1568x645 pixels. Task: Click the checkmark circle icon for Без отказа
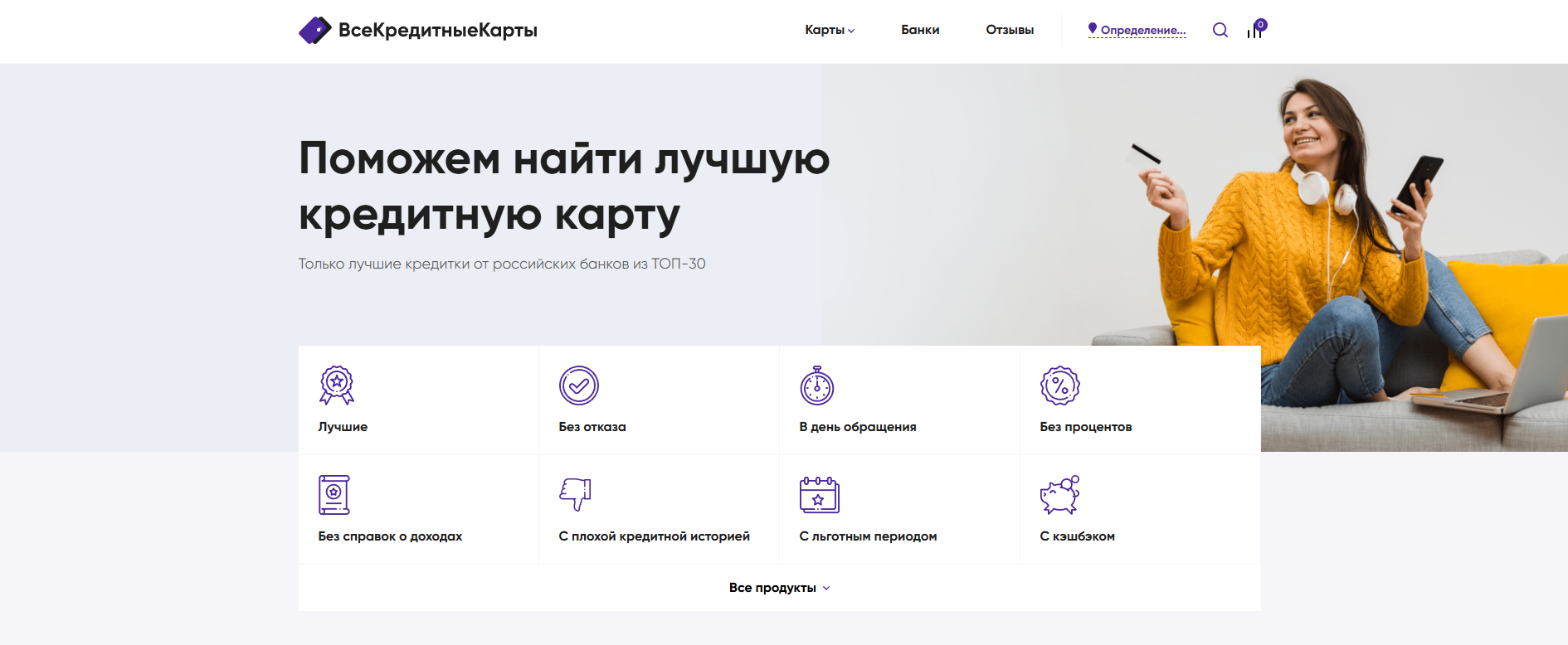coord(578,386)
